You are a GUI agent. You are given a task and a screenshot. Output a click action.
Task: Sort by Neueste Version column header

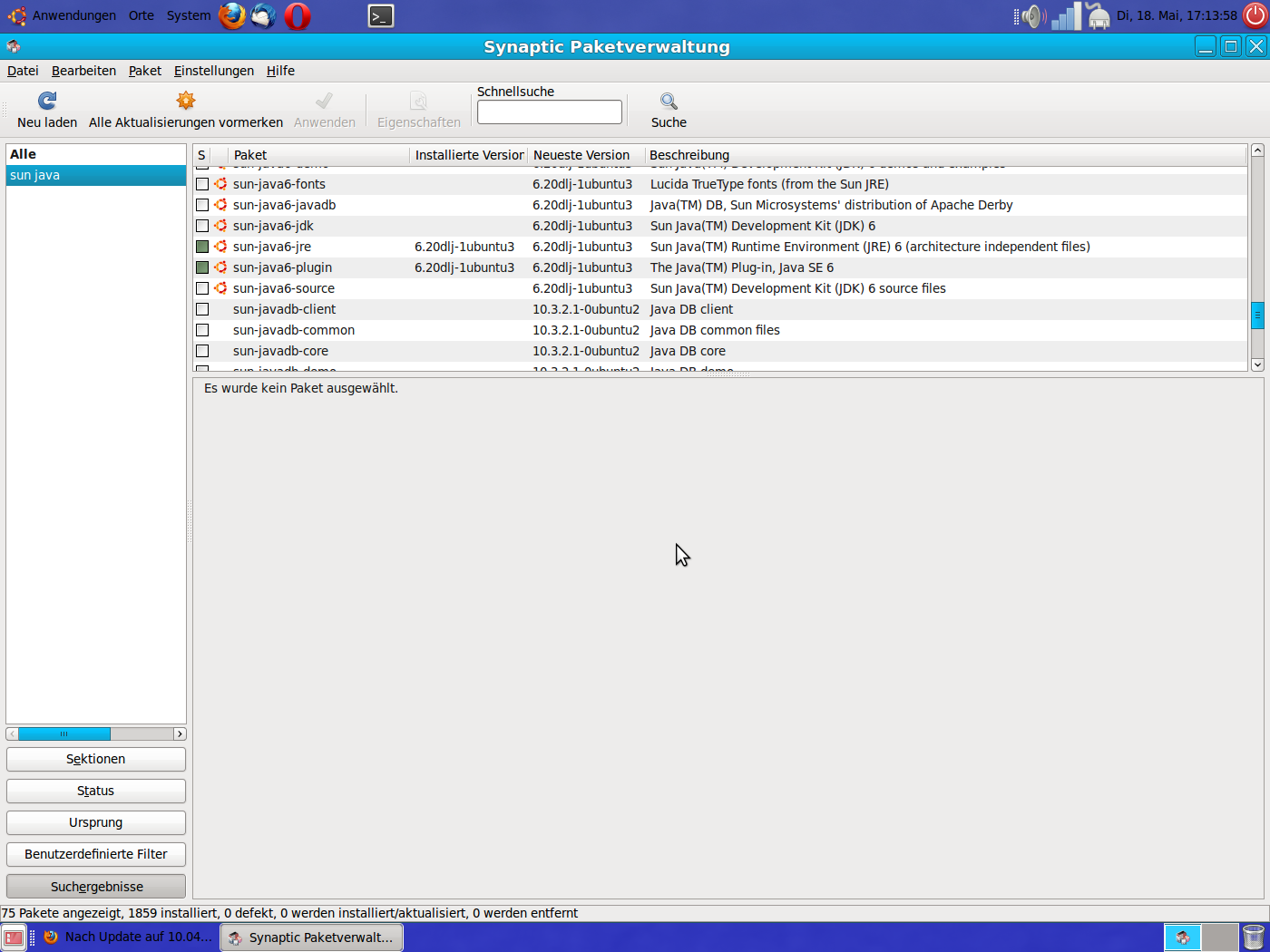pyautogui.click(x=586, y=155)
